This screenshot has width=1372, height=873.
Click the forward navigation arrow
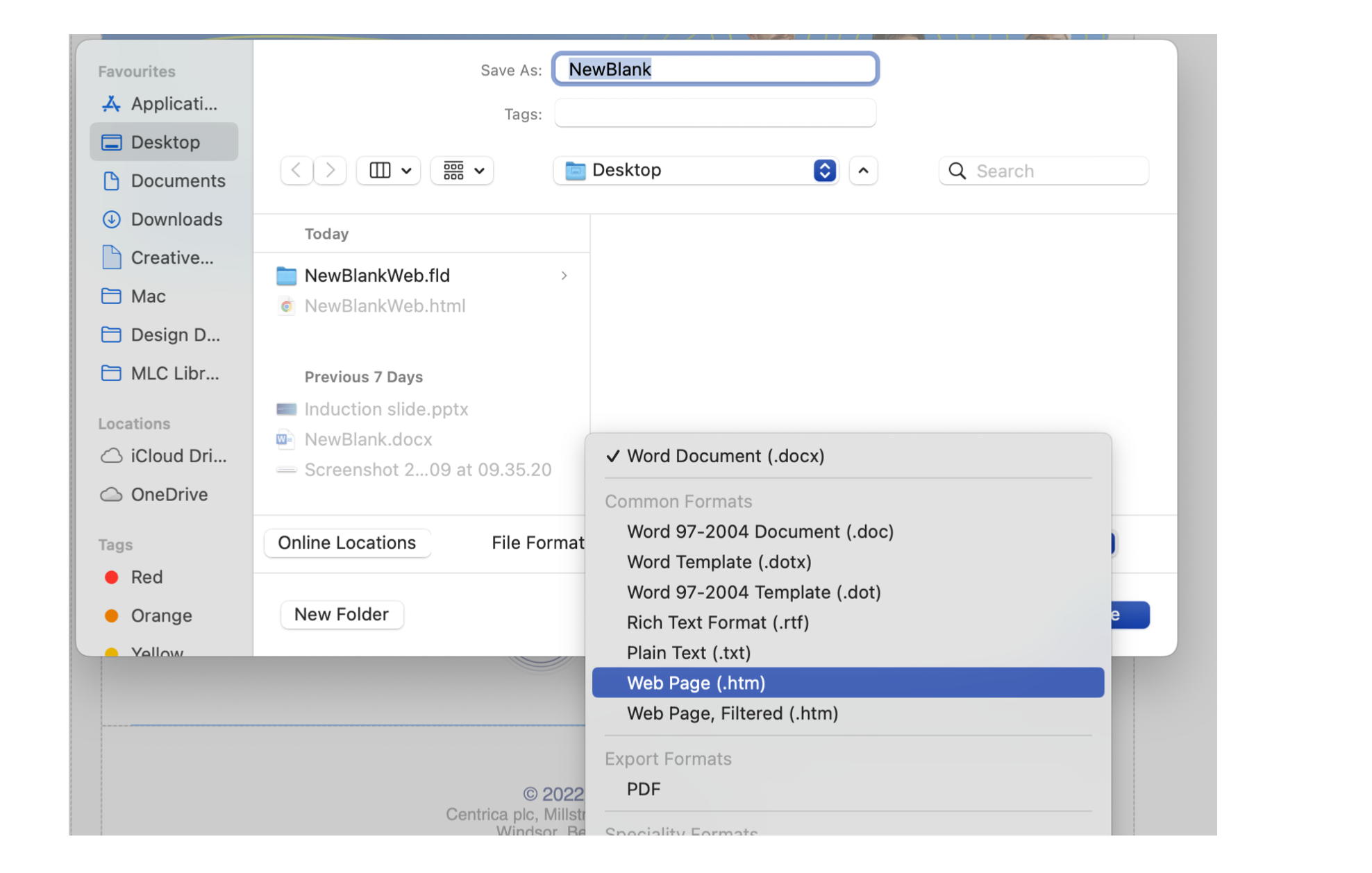click(330, 170)
